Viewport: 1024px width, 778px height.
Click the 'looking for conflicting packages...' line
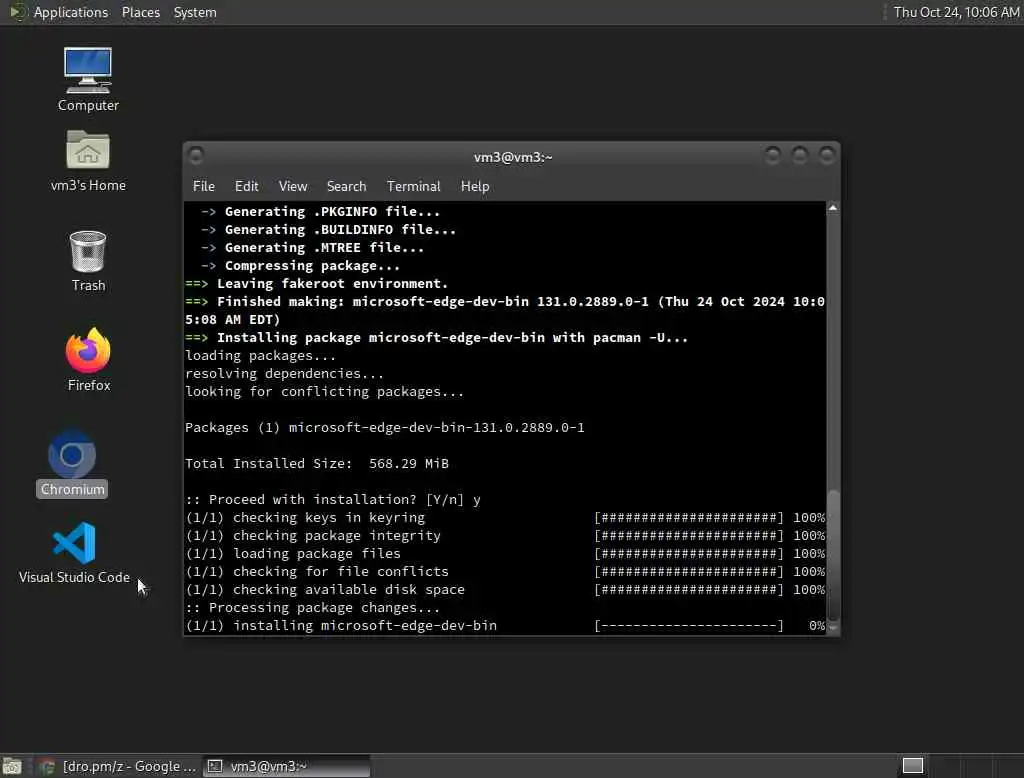point(325,392)
